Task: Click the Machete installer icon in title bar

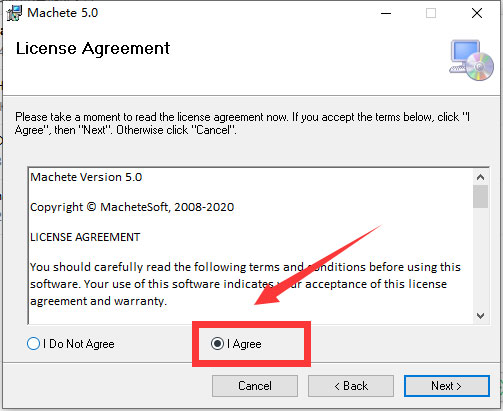Action: pyautogui.click(x=14, y=13)
